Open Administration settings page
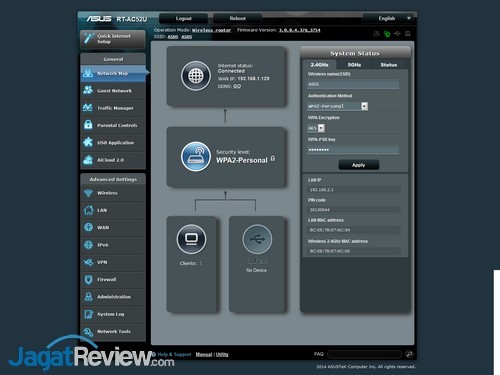This screenshot has height=375, width=500. pyautogui.click(x=113, y=297)
